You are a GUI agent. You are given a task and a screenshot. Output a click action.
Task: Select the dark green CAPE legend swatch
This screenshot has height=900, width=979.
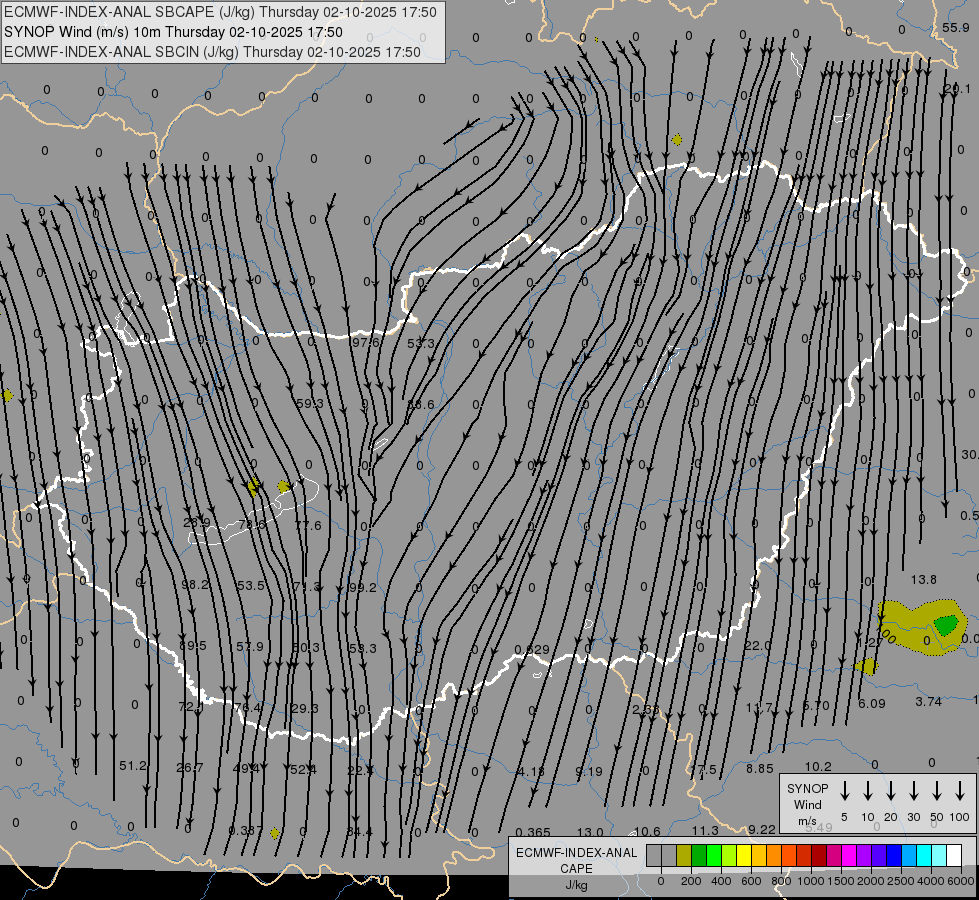(x=699, y=856)
